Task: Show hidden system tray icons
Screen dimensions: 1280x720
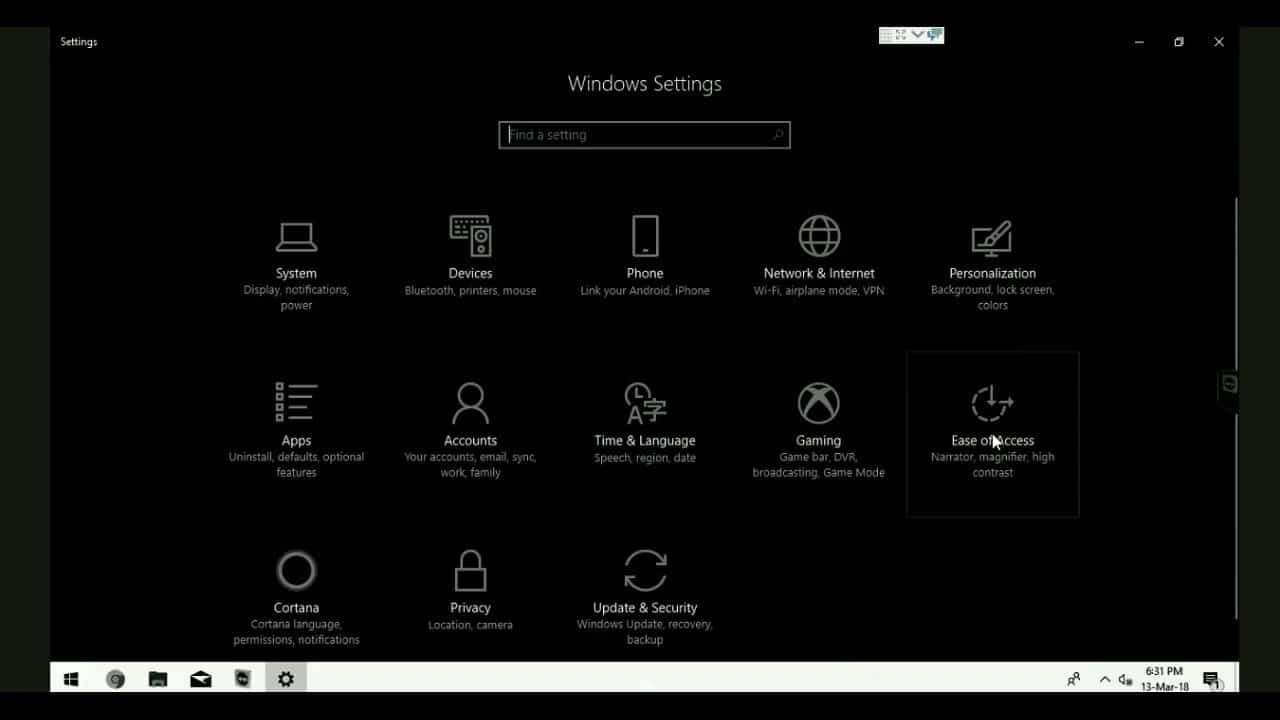Action: pos(1104,680)
